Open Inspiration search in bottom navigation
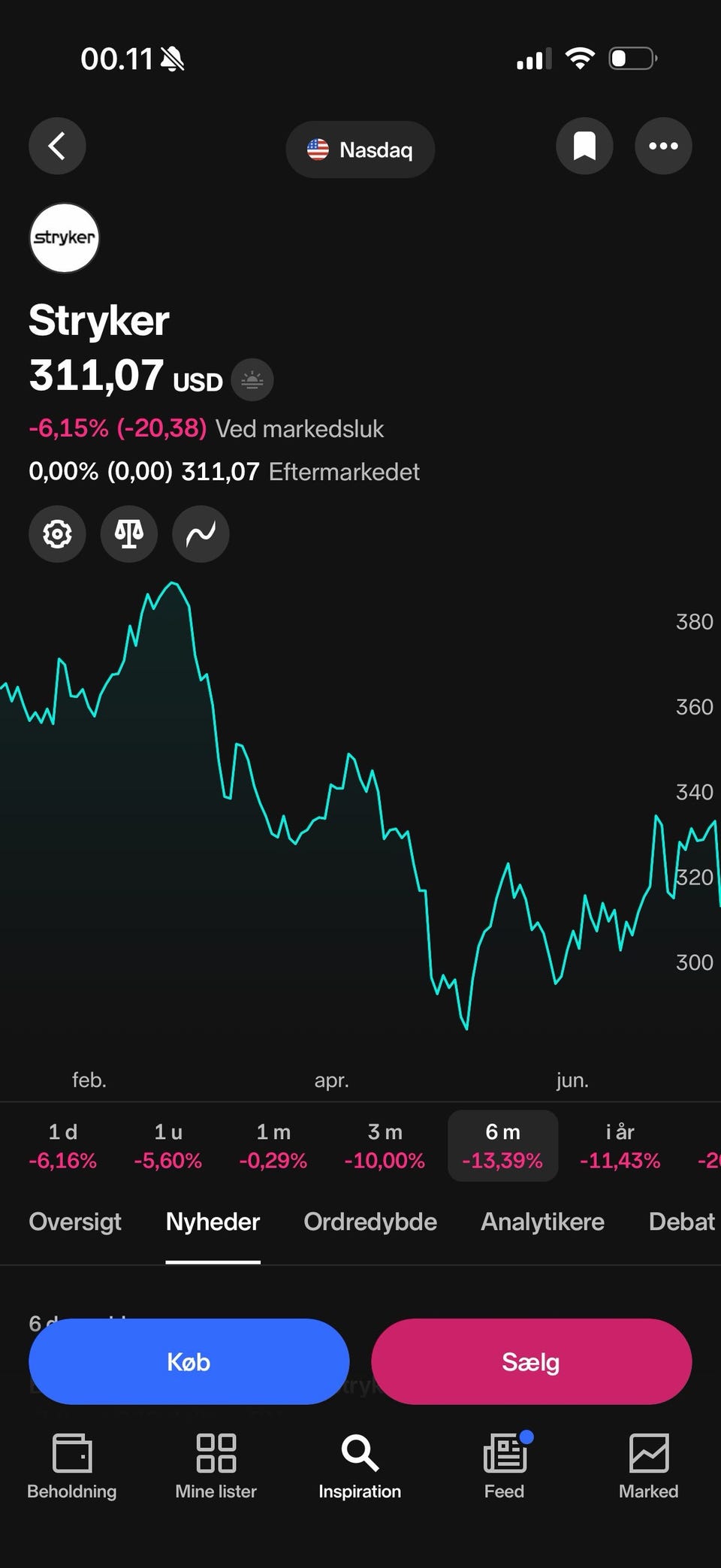Viewport: 721px width, 1568px height. (360, 1467)
